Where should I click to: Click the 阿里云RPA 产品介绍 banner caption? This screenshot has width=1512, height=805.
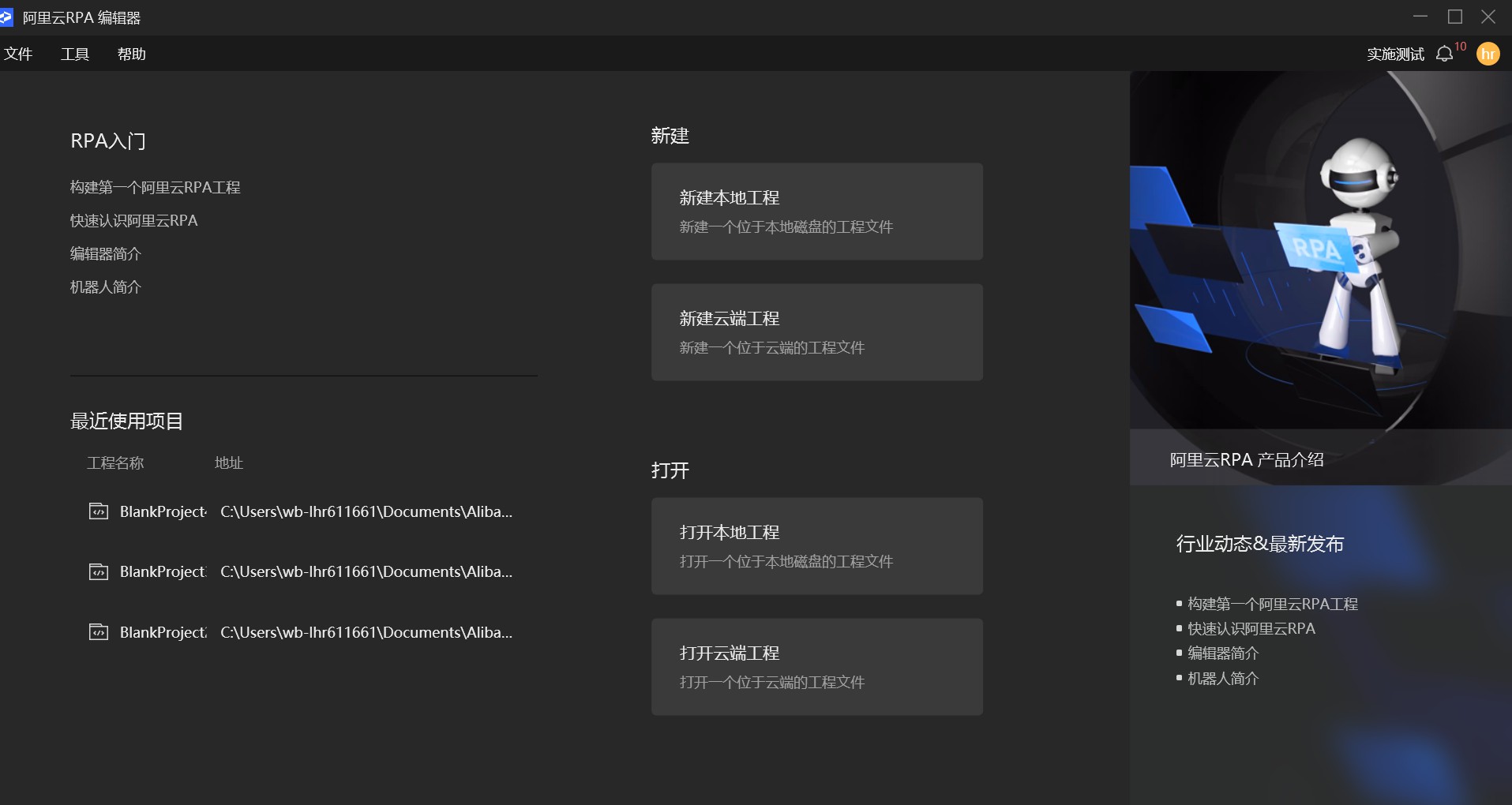pyautogui.click(x=1247, y=459)
